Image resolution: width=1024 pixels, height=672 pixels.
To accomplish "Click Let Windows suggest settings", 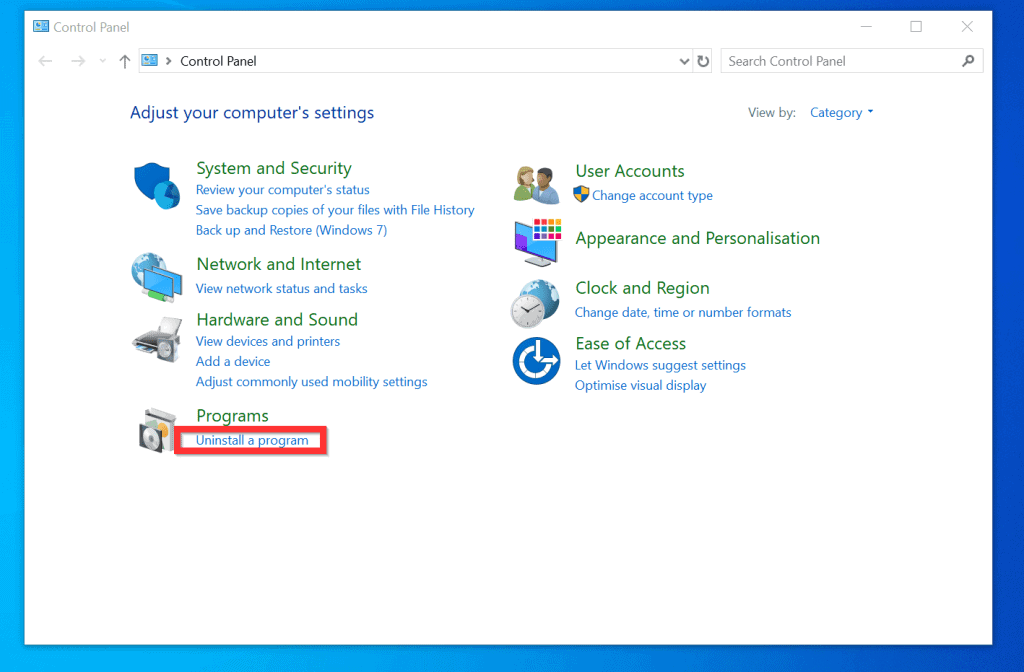I will [x=660, y=366].
